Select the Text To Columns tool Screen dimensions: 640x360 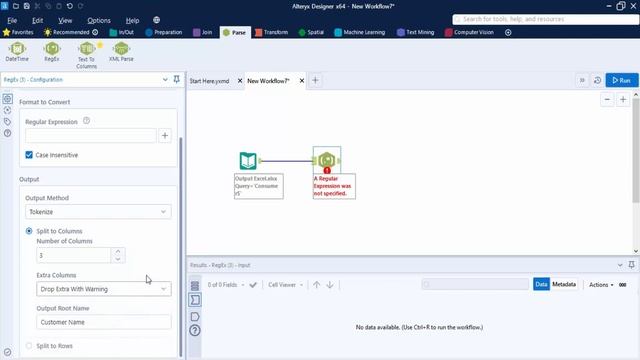pyautogui.click(x=87, y=55)
